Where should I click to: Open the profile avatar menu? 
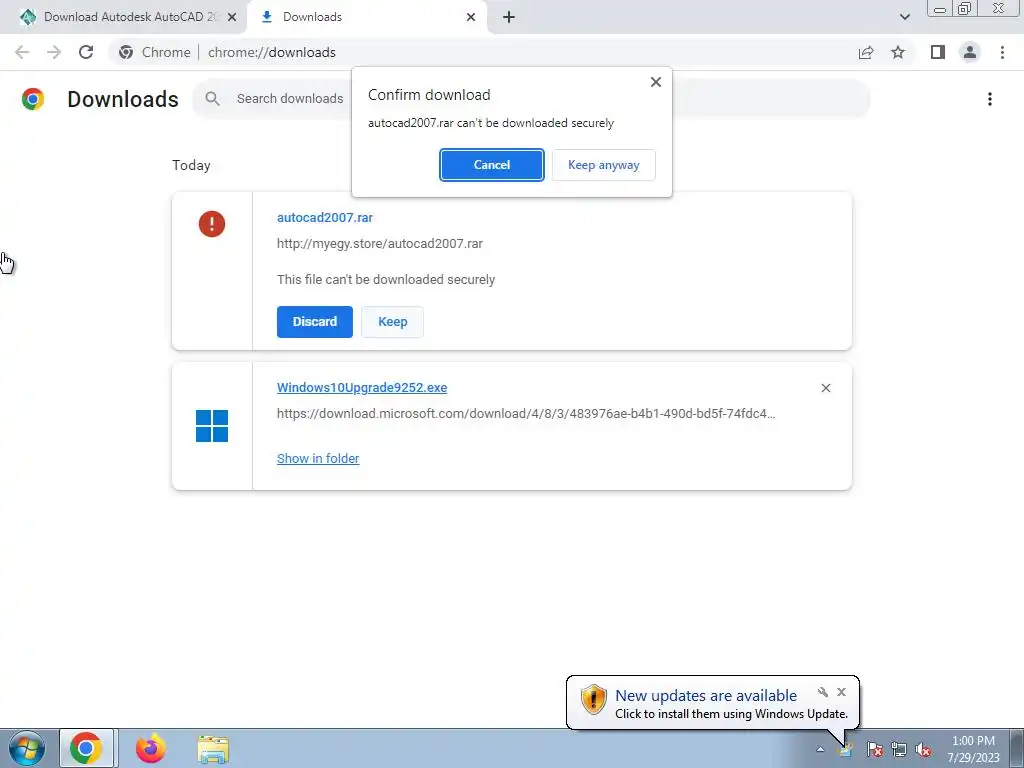[x=970, y=52]
